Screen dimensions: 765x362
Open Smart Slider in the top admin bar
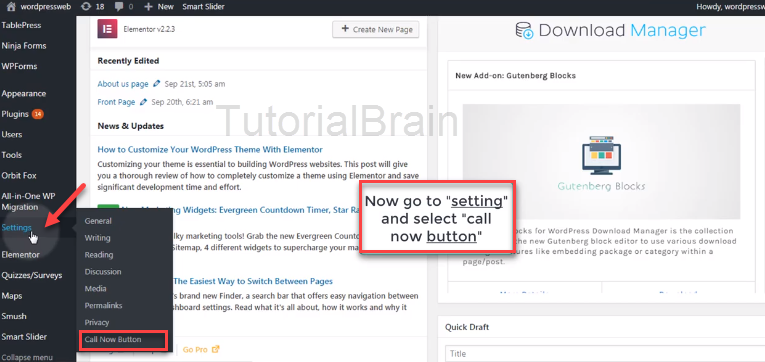pyautogui.click(x=204, y=7)
